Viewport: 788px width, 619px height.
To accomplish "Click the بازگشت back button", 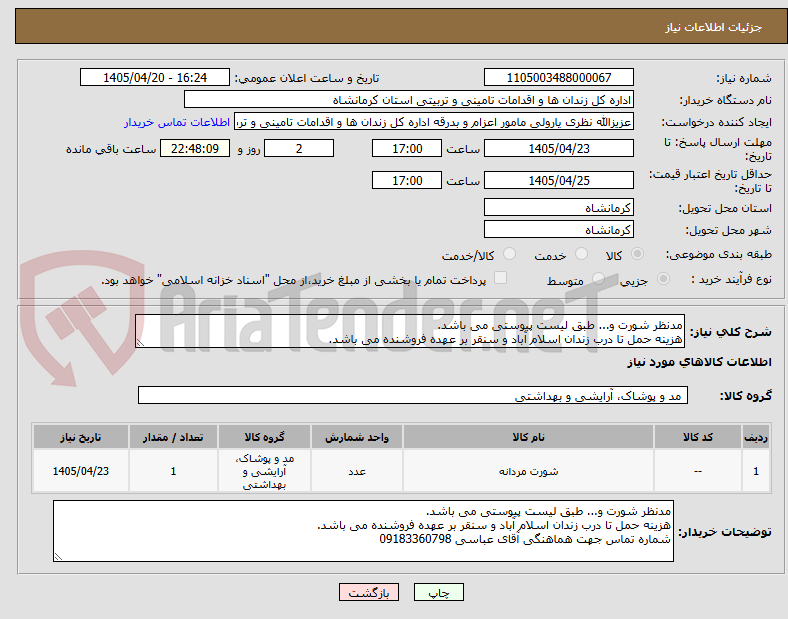I will [x=369, y=592].
